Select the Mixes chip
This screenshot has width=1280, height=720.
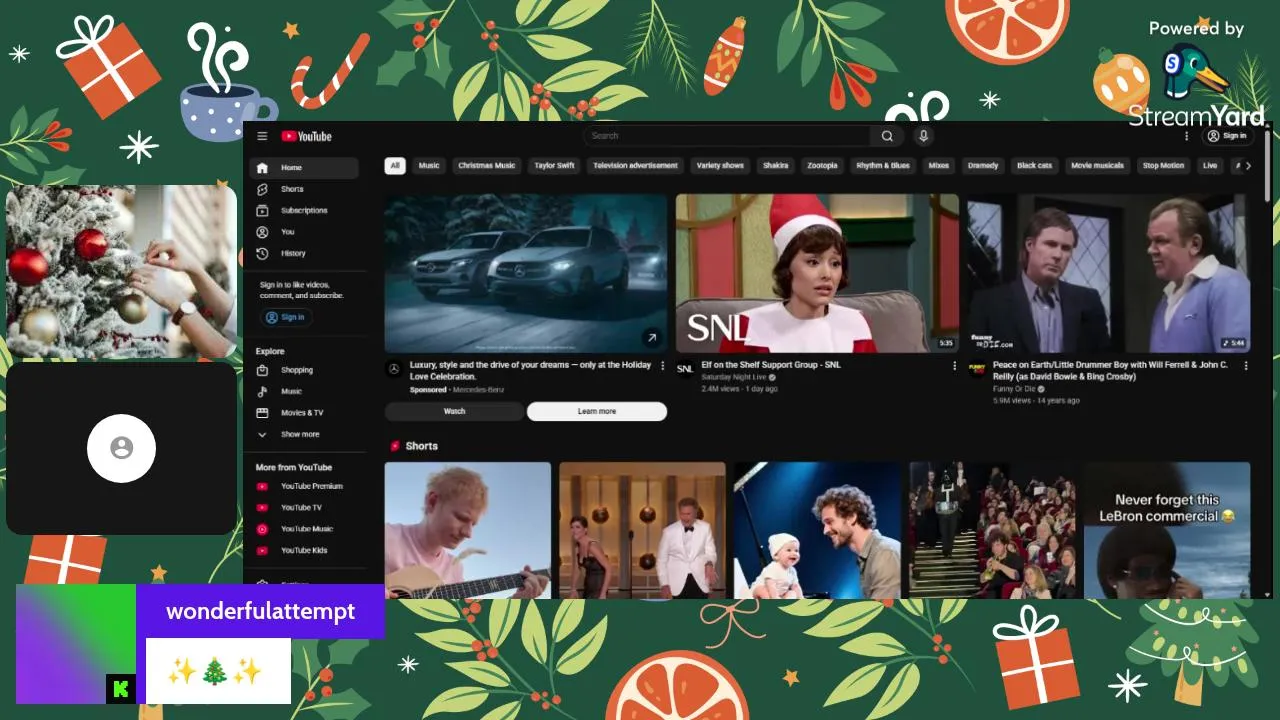[939, 165]
